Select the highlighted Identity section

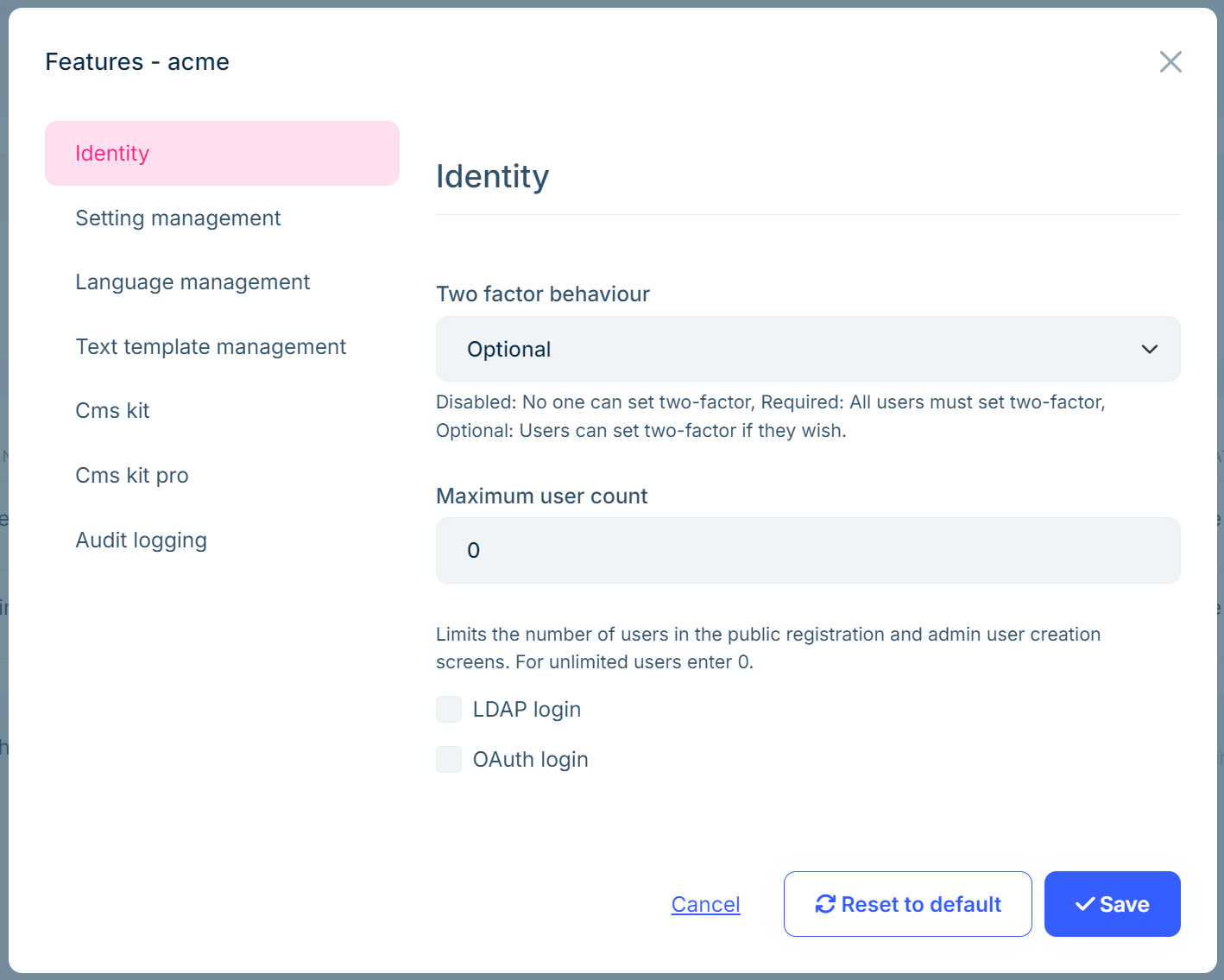(x=112, y=153)
